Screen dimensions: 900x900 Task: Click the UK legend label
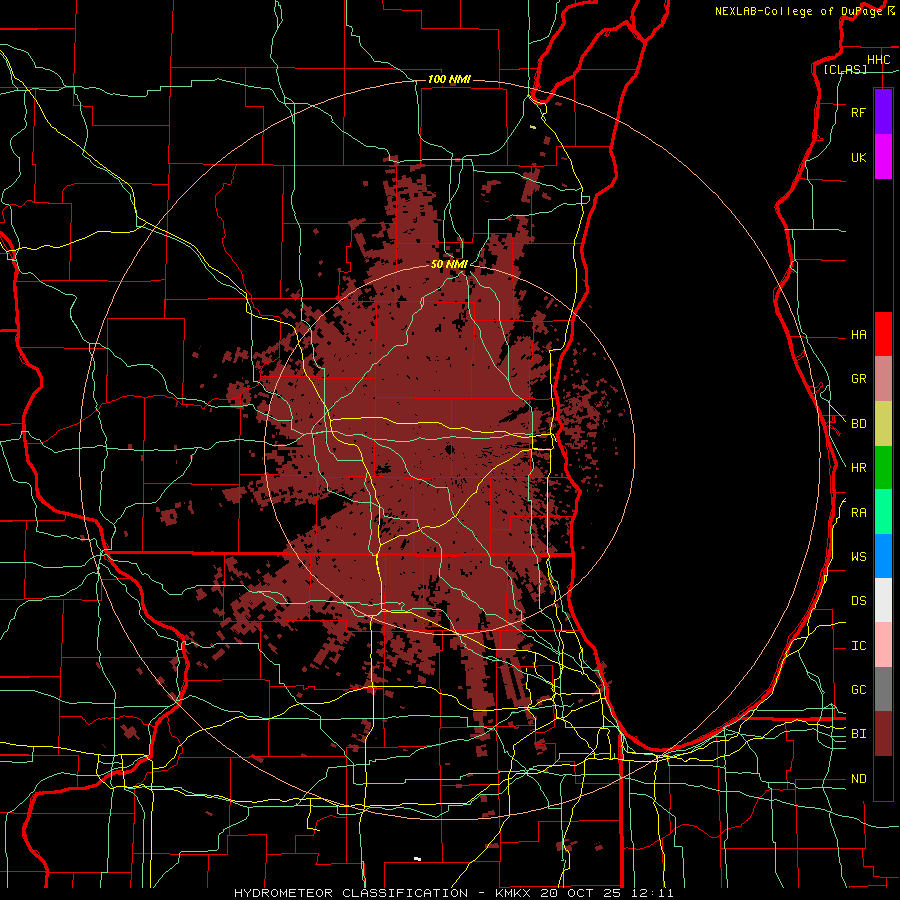[x=858, y=157]
